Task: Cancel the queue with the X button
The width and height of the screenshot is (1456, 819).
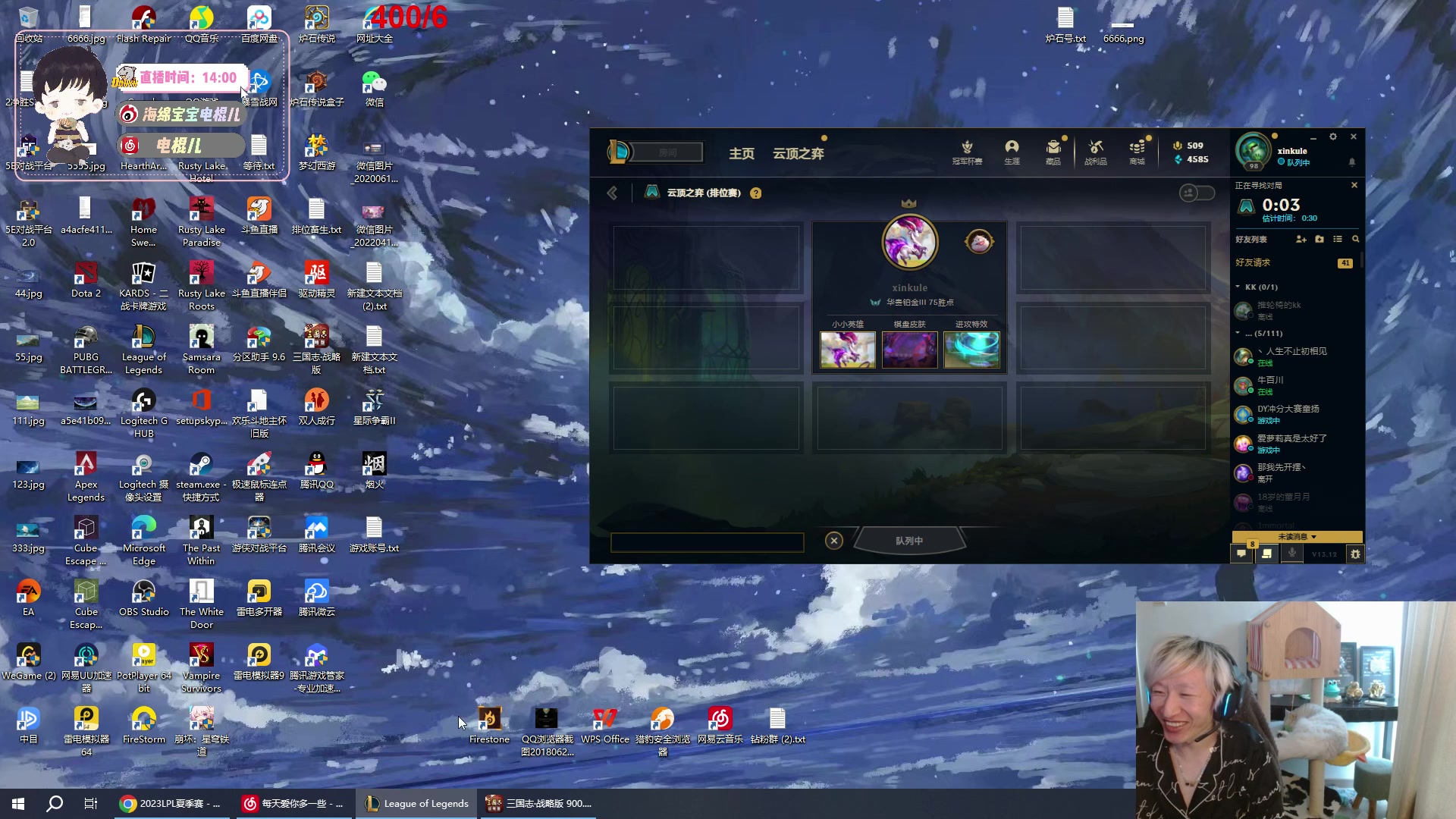Action: (x=833, y=541)
